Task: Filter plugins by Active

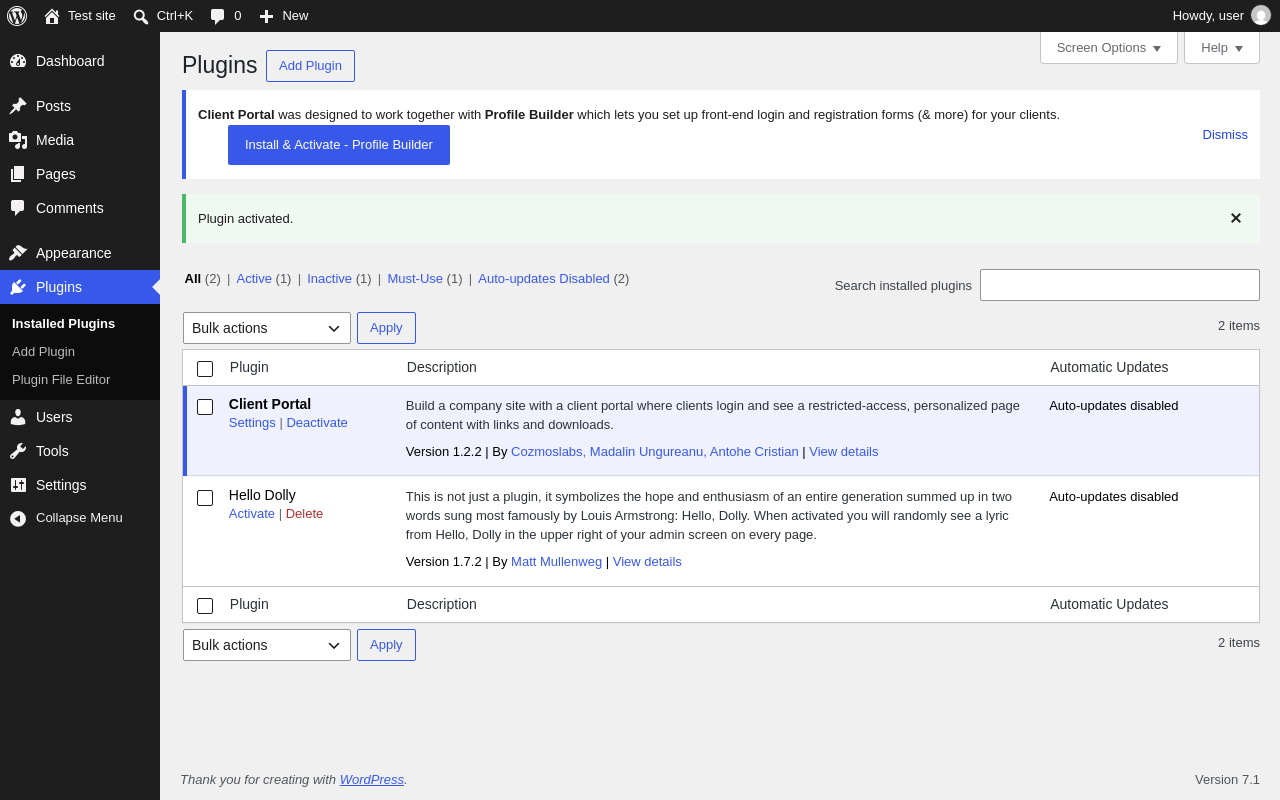Action: click(x=254, y=279)
